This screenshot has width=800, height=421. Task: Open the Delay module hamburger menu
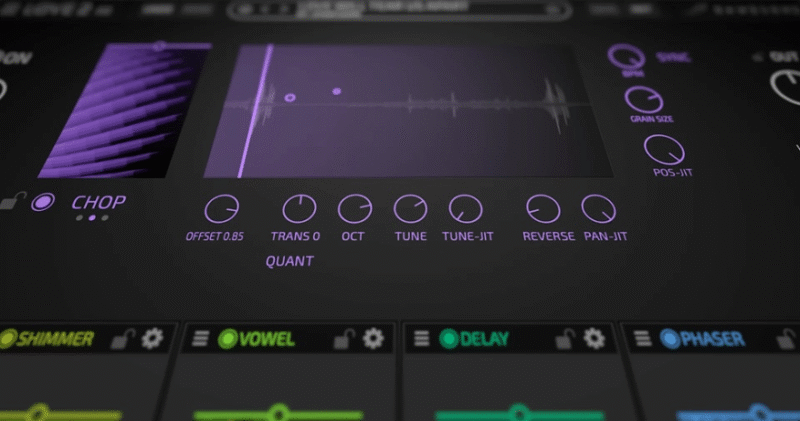tap(421, 339)
